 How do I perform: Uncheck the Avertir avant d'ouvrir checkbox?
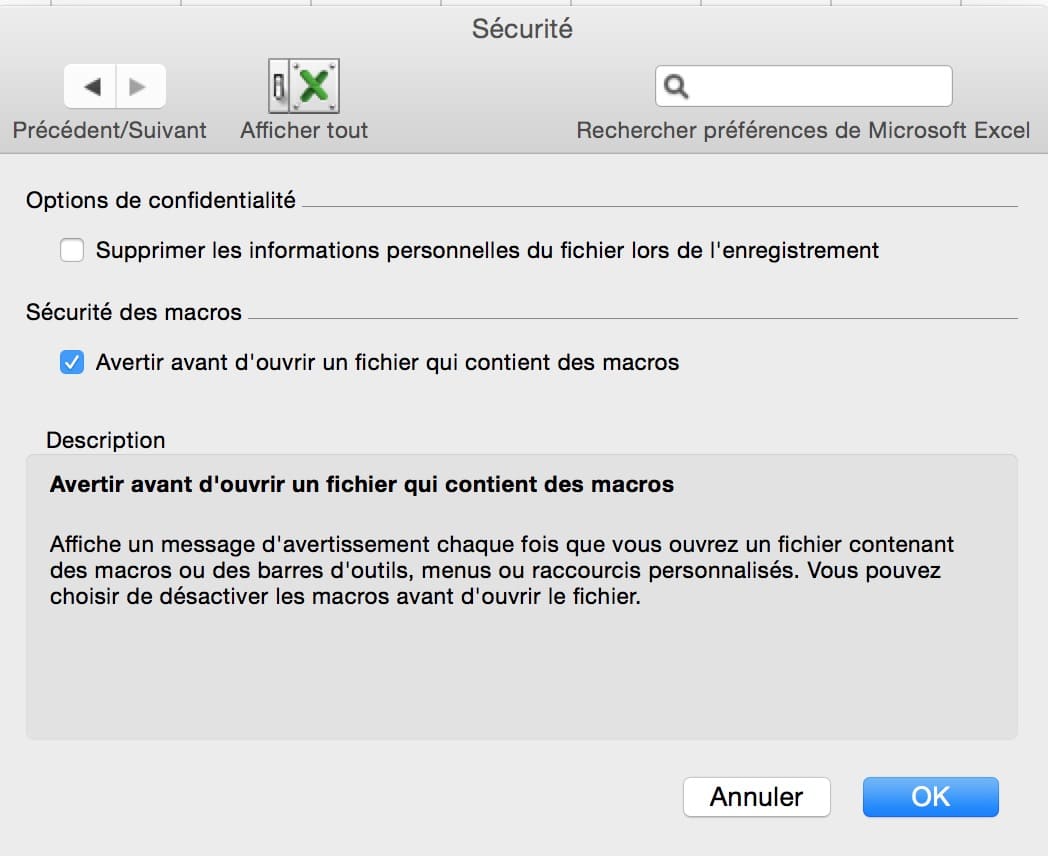click(72, 362)
